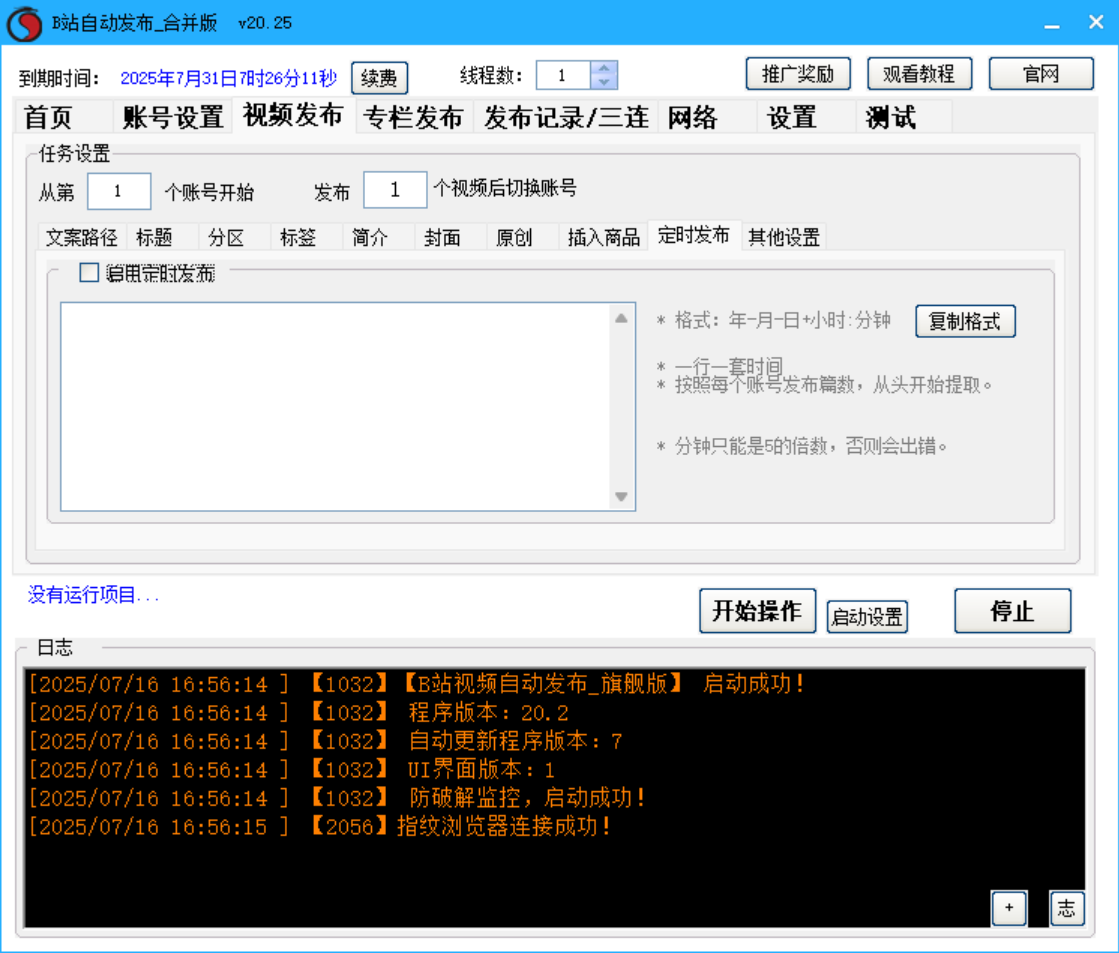Click the 复制格式 button
This screenshot has width=1119, height=953.
[965, 321]
